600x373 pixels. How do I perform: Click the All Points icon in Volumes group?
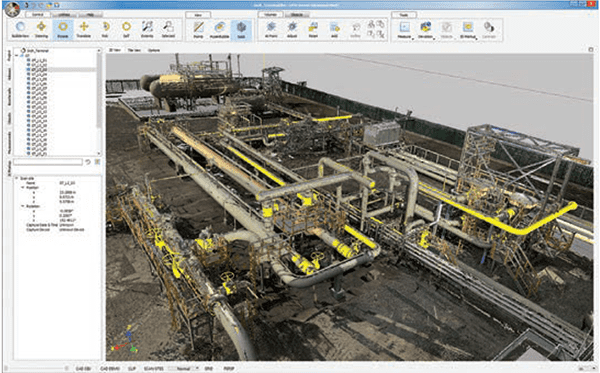pyautogui.click(x=271, y=29)
